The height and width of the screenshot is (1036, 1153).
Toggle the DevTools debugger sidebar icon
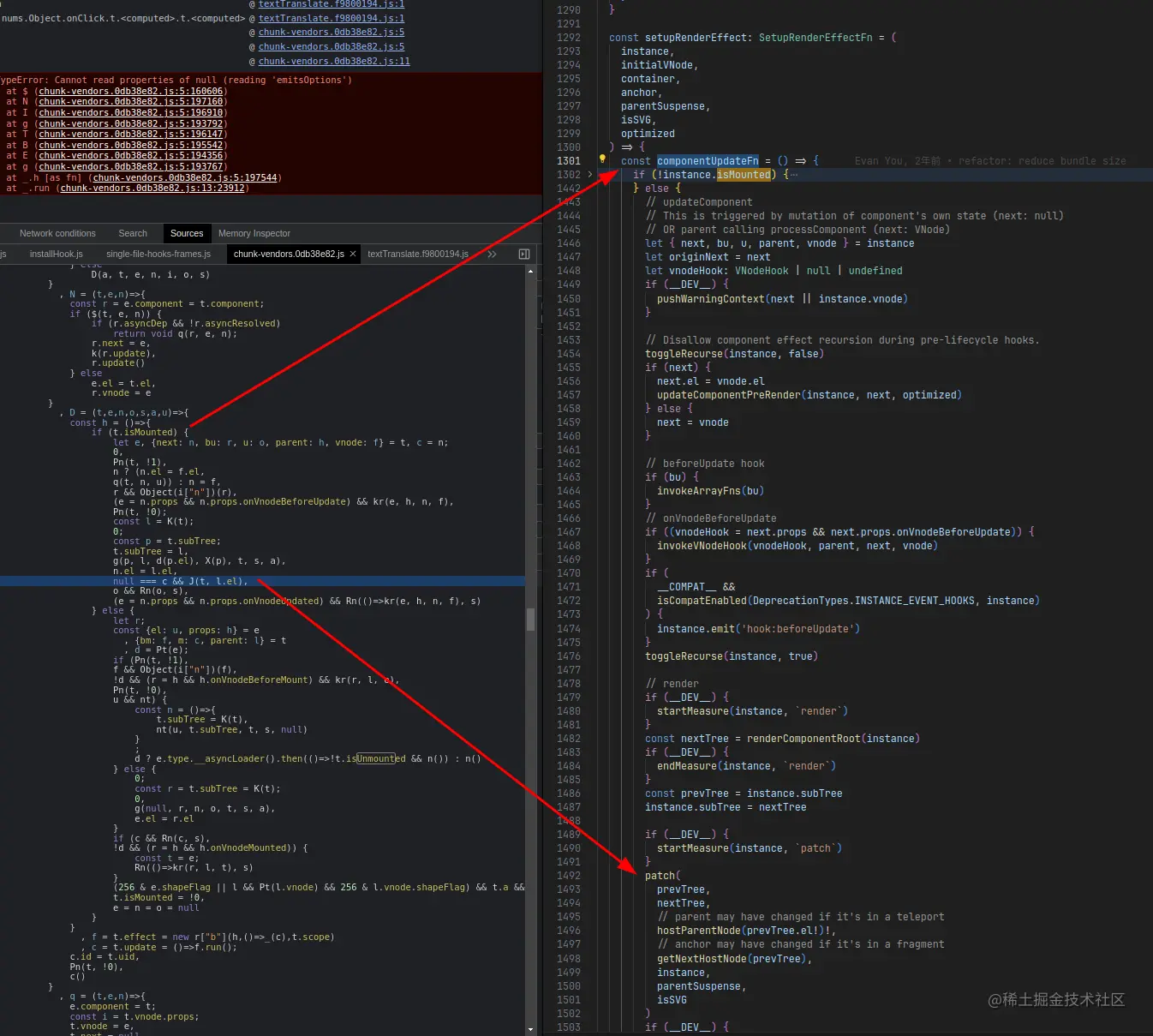pos(524,255)
